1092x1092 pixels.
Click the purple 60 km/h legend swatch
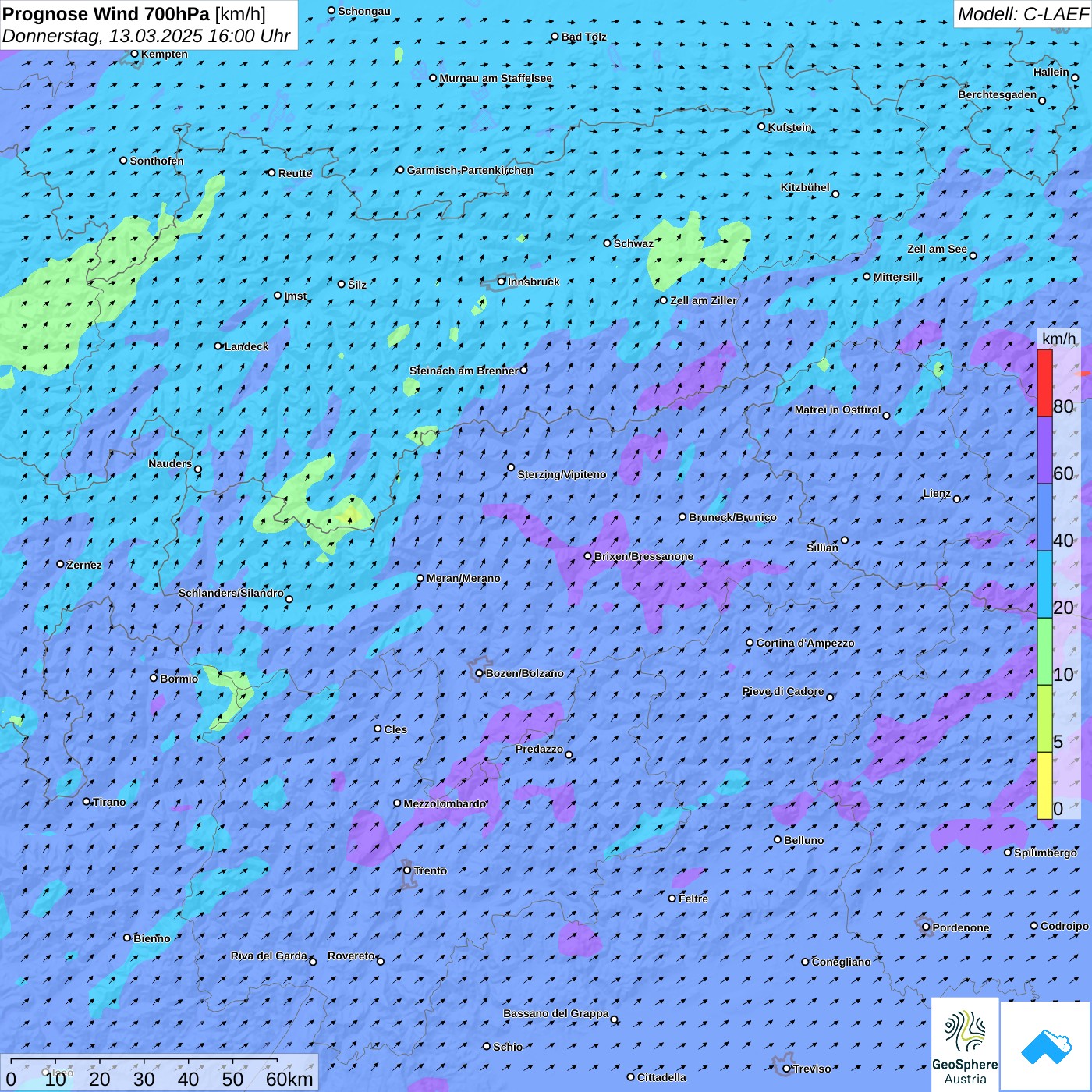[x=1044, y=451]
